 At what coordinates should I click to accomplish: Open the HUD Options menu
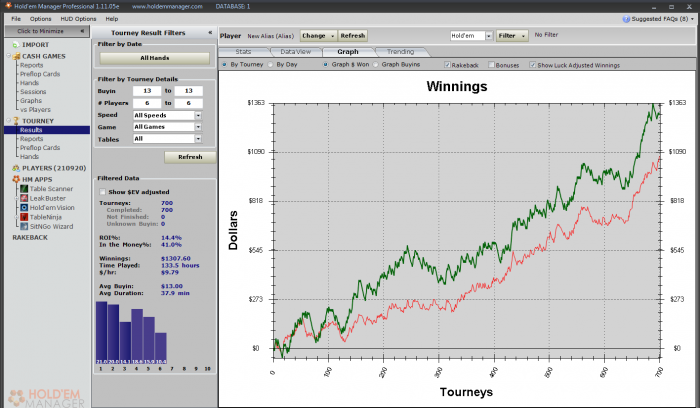coord(78,19)
